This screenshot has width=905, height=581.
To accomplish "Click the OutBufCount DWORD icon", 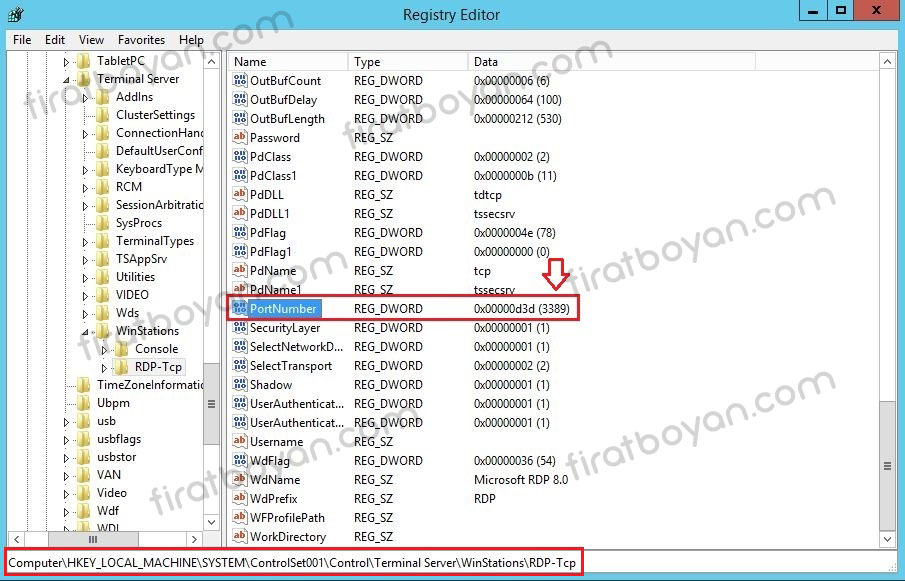I will [x=240, y=81].
